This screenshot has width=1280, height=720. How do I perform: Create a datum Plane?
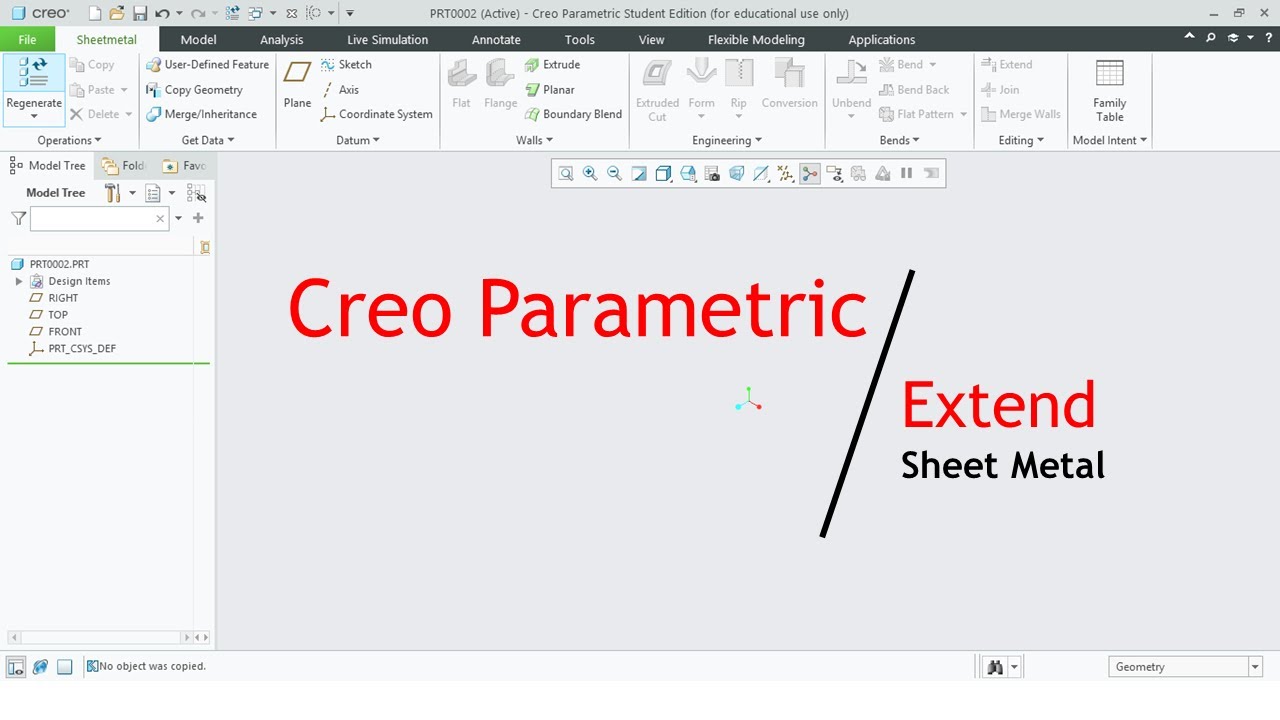click(x=297, y=83)
